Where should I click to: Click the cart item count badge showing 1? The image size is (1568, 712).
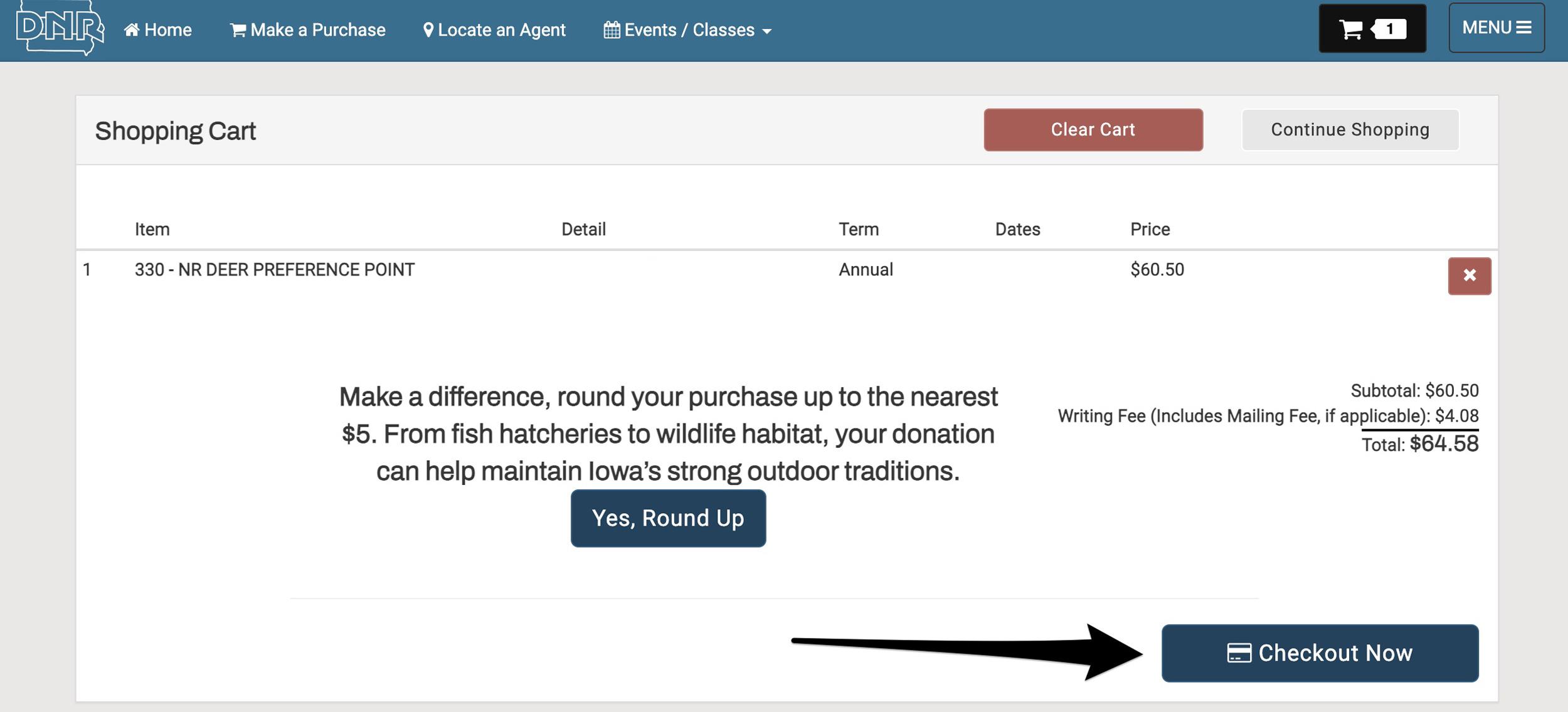pos(1391,28)
